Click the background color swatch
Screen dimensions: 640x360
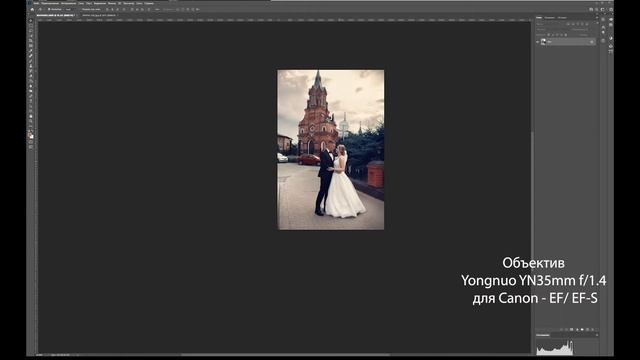[x=32, y=137]
